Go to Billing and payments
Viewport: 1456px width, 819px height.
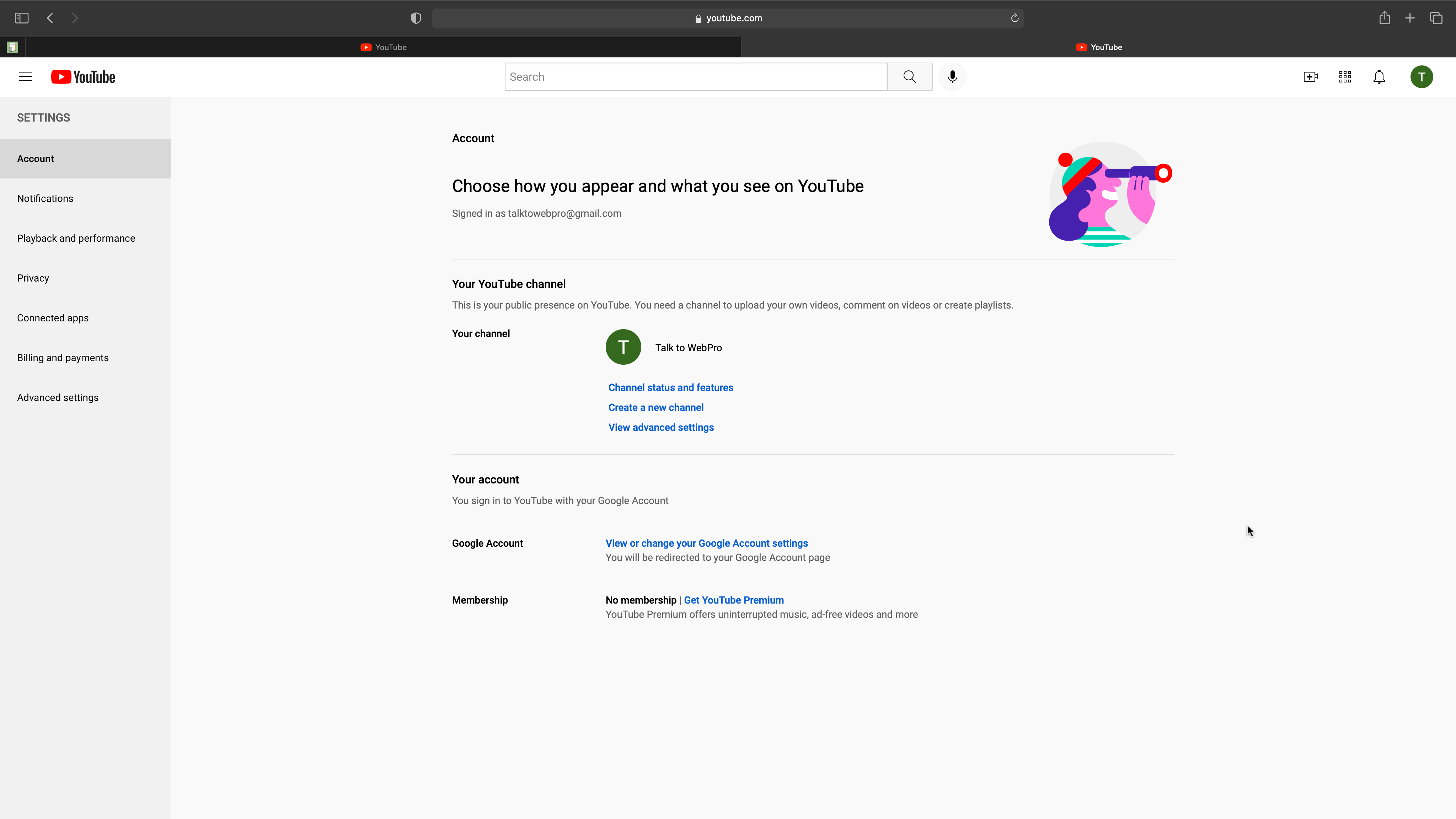coord(63,358)
